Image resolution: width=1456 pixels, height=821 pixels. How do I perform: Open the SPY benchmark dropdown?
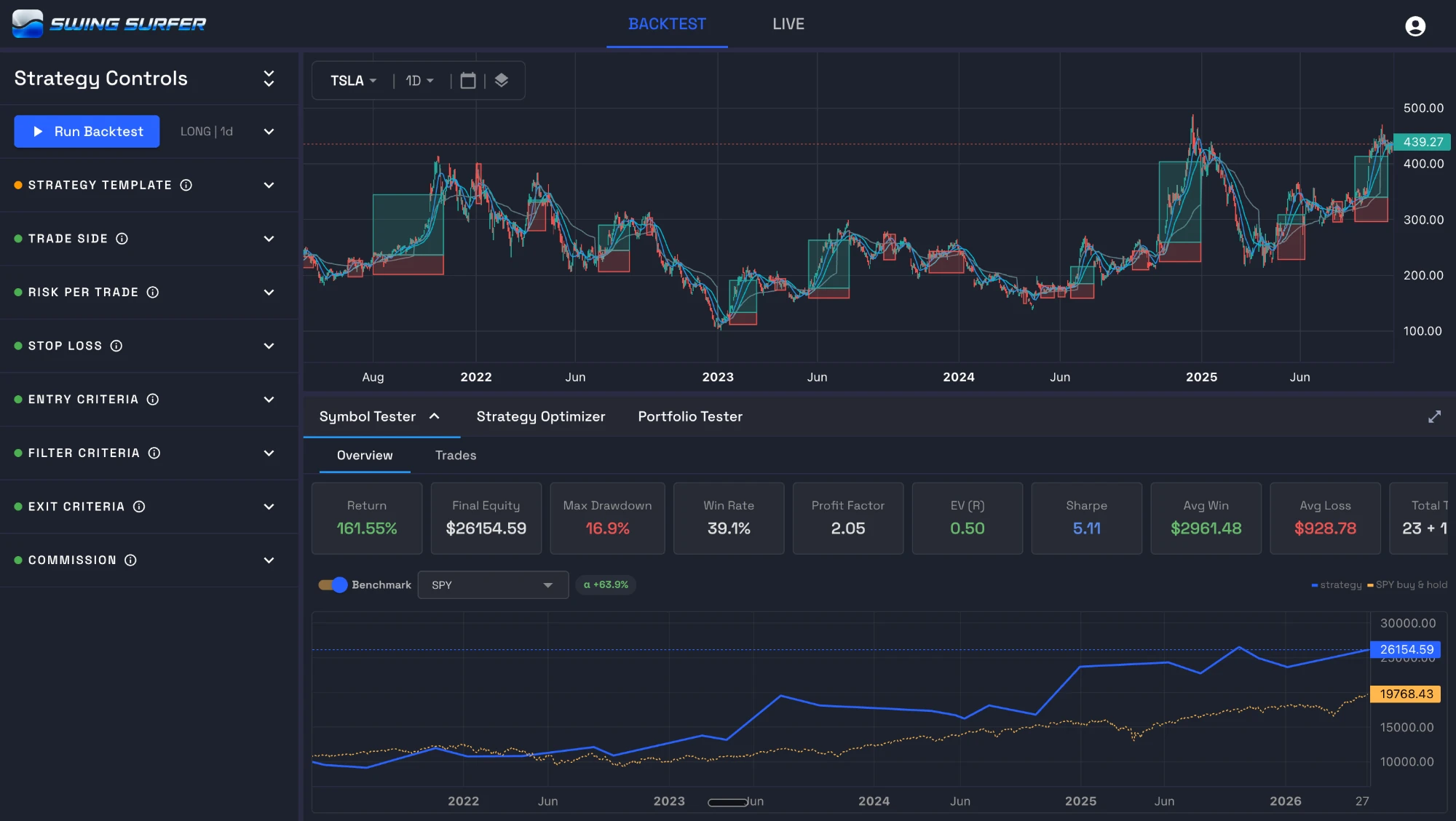point(493,584)
